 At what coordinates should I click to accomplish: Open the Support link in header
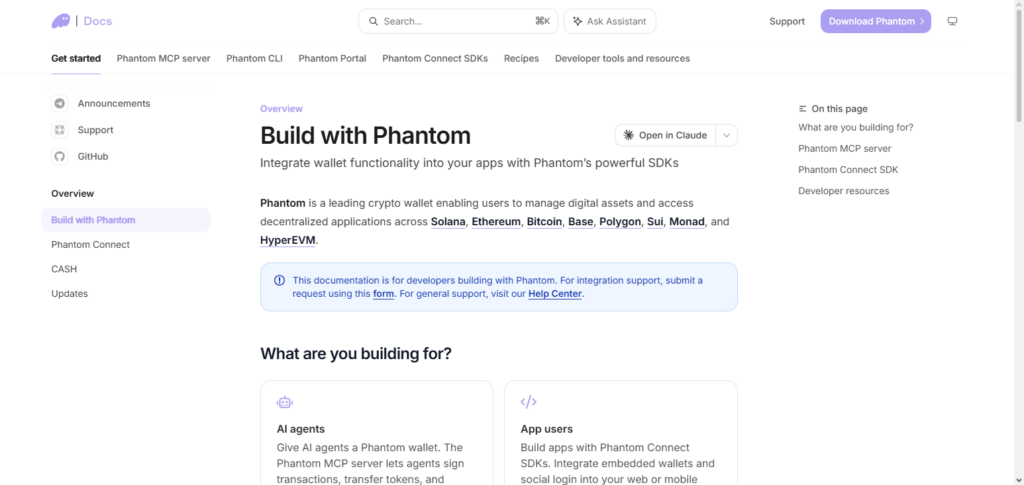coord(787,21)
